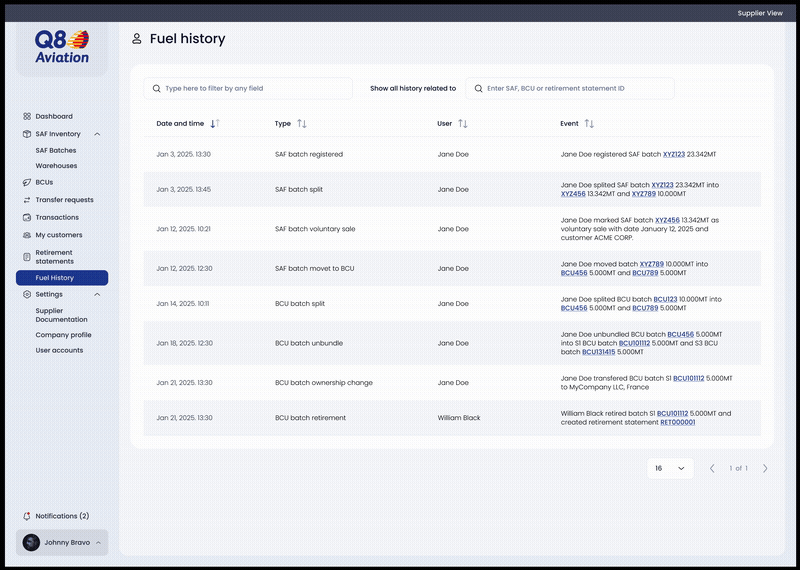Click the person icon beside Fuel history

pos(137,39)
